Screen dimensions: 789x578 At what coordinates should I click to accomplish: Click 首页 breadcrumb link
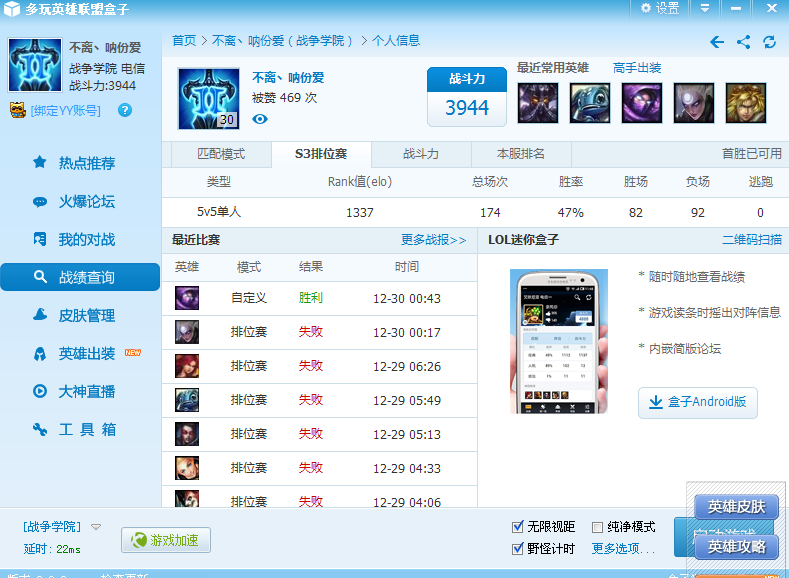coord(184,41)
